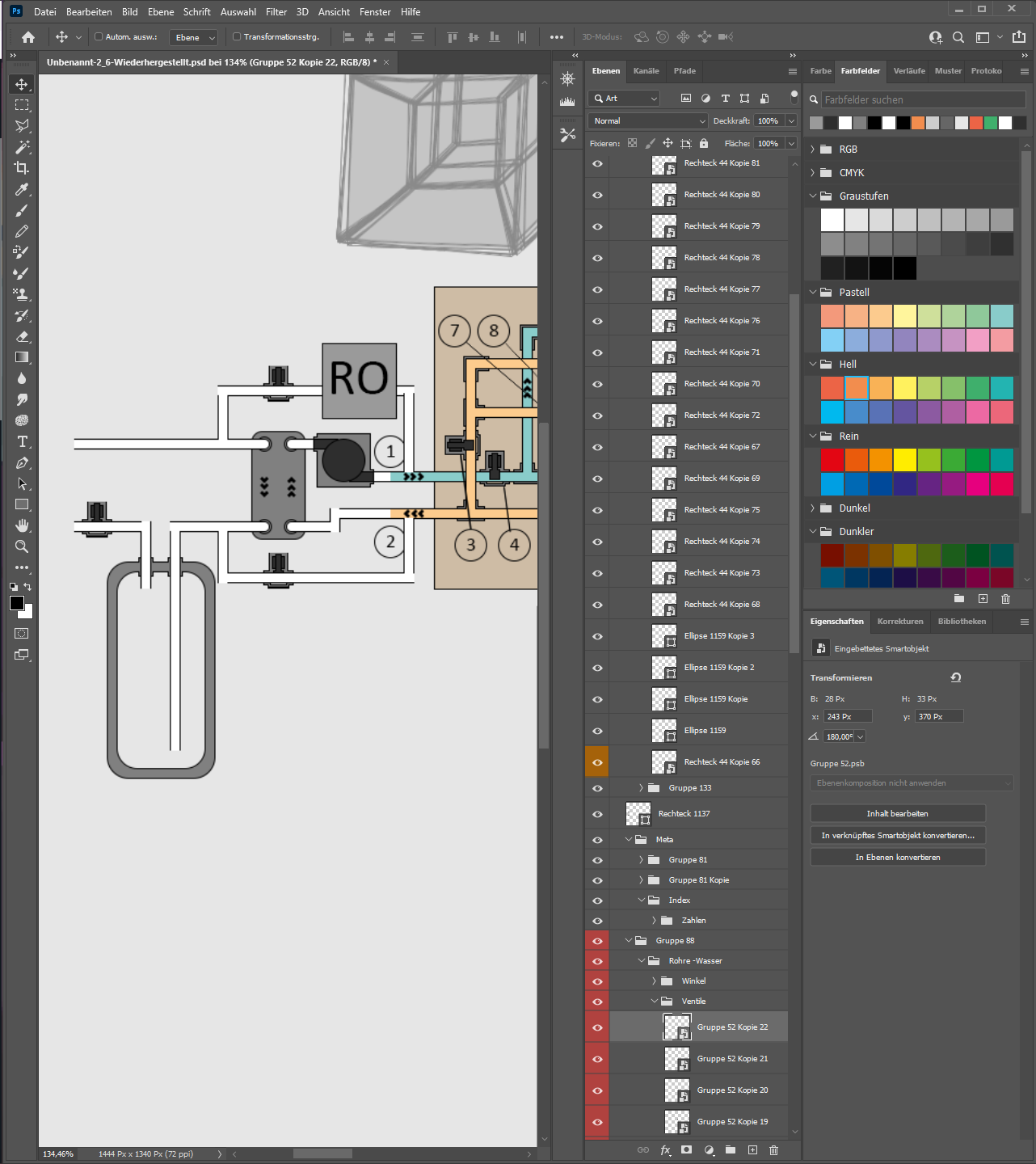
Task: Open the Deckkraft percentage dropdown
Action: pos(791,120)
